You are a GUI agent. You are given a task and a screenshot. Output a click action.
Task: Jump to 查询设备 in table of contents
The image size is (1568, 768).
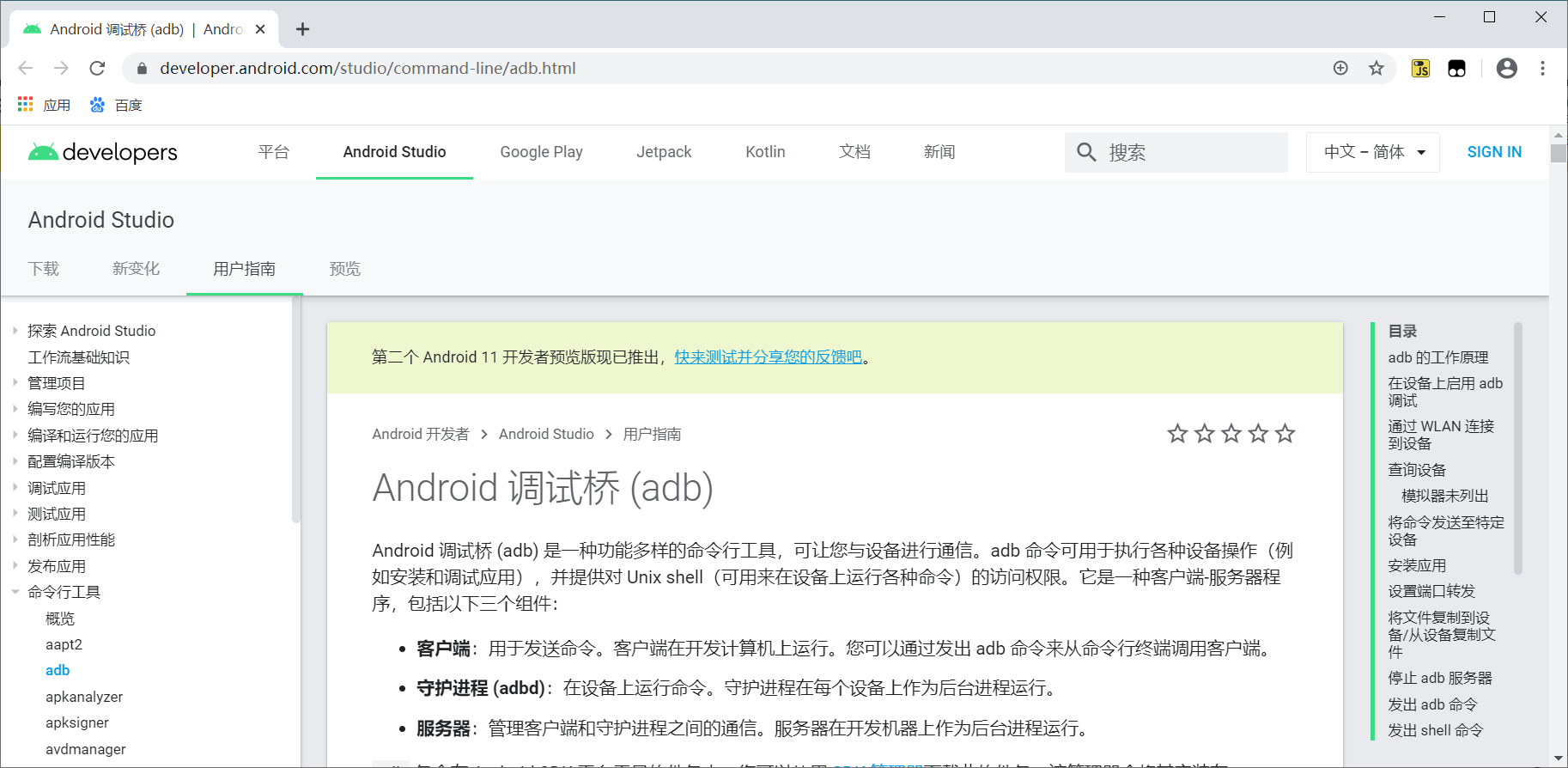click(1417, 470)
